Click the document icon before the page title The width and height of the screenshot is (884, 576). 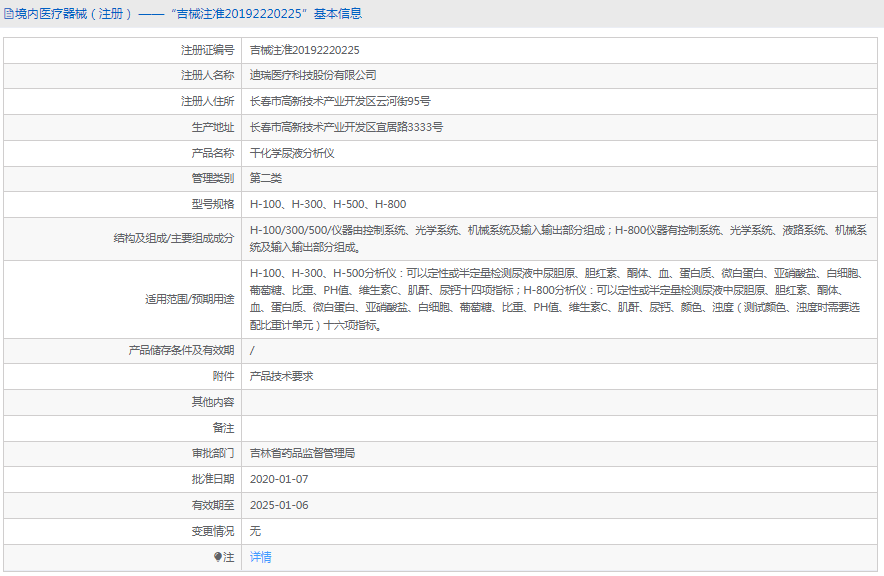(11, 13)
